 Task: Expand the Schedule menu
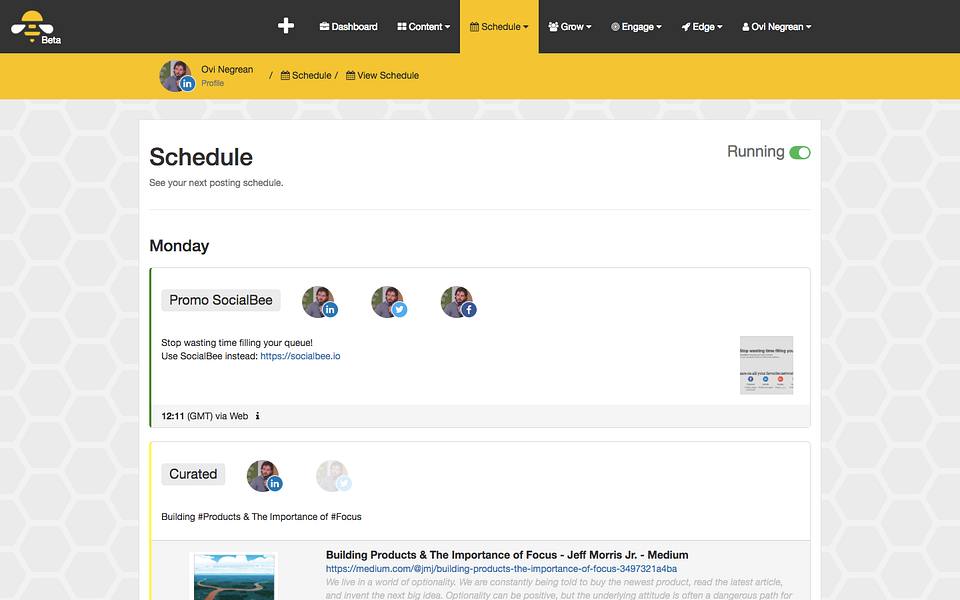[499, 26]
